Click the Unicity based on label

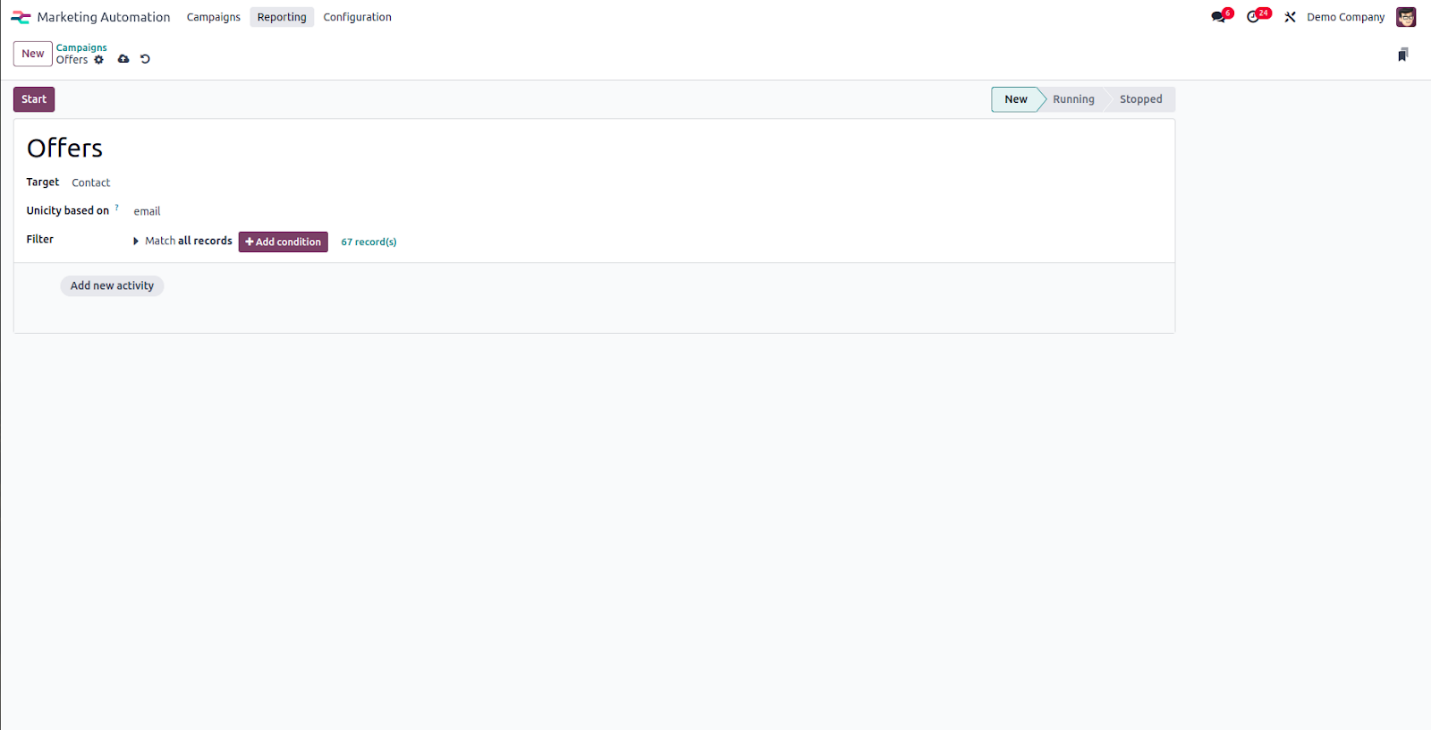[x=68, y=211]
